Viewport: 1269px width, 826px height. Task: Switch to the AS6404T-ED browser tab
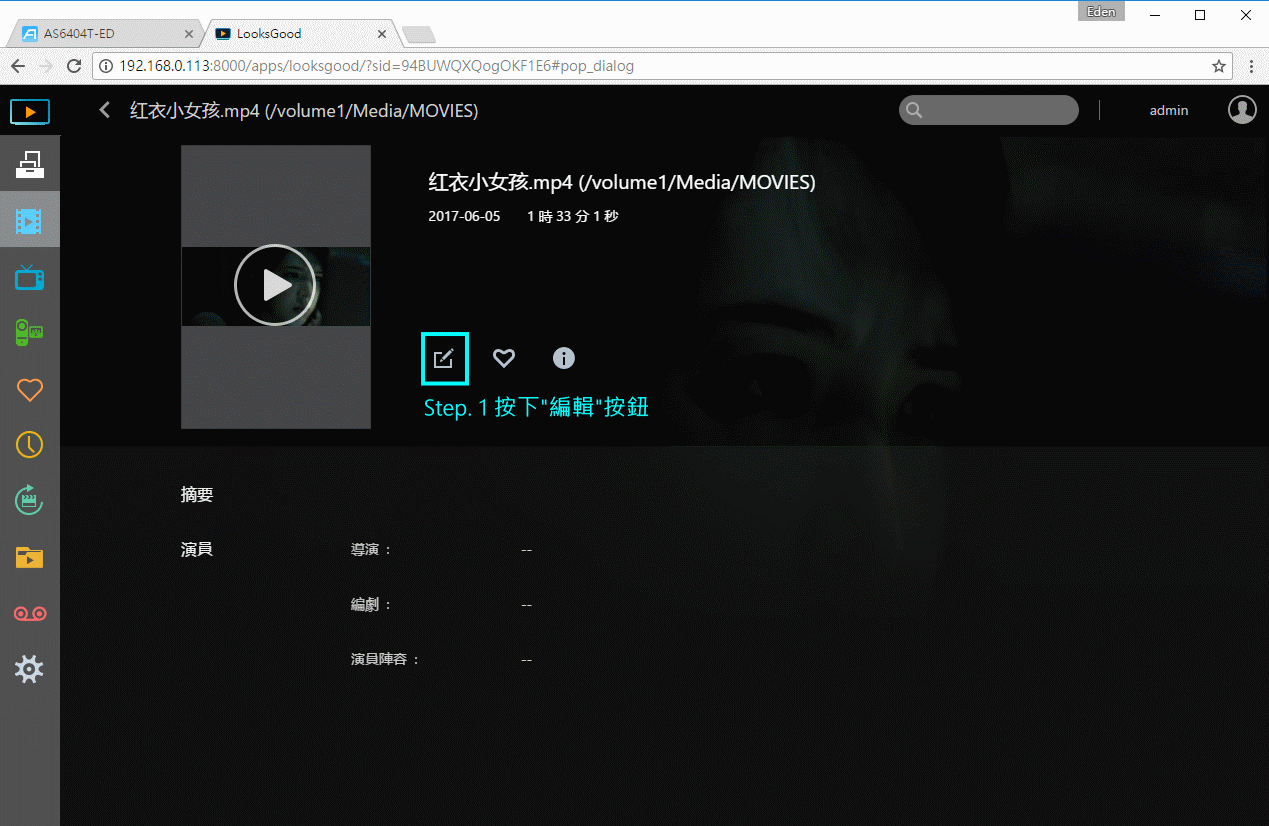103,33
